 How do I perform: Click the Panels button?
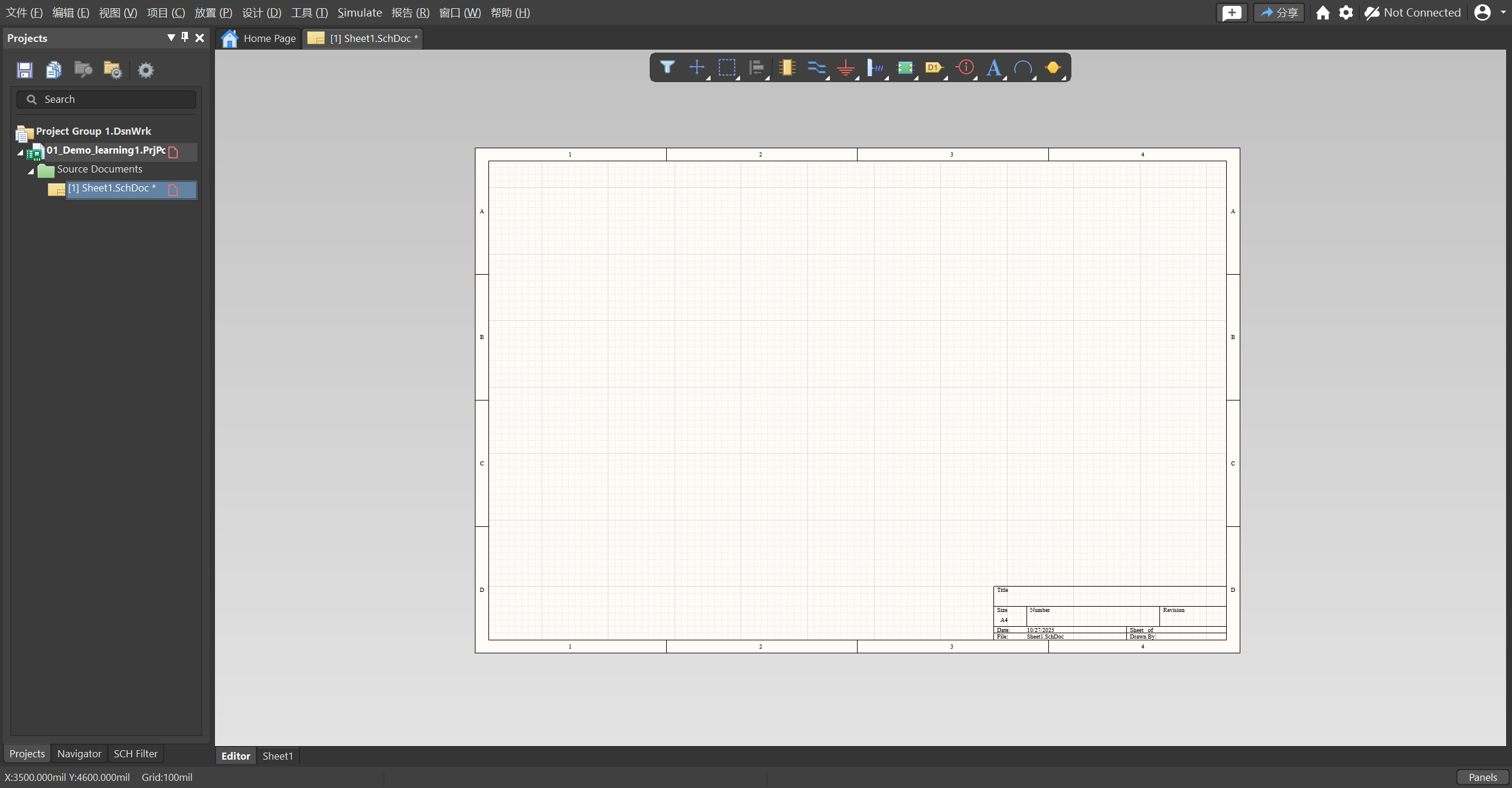point(1482,777)
